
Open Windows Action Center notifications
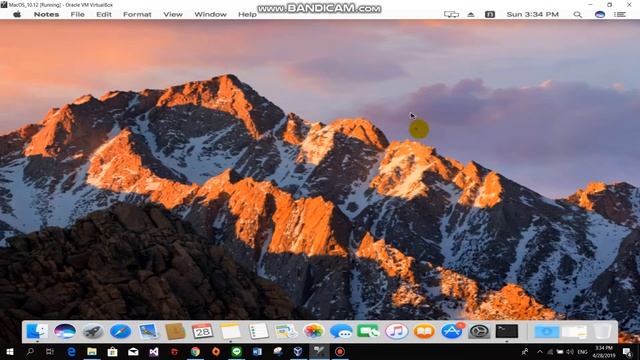(627, 351)
